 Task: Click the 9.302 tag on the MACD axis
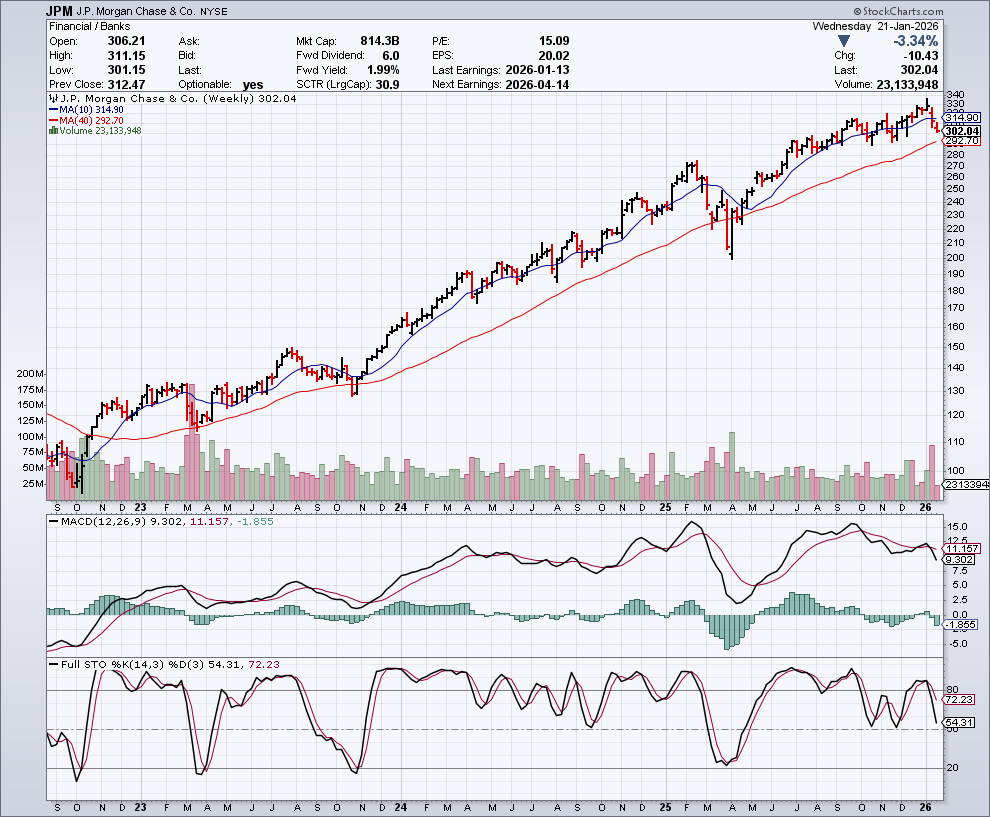tap(959, 559)
